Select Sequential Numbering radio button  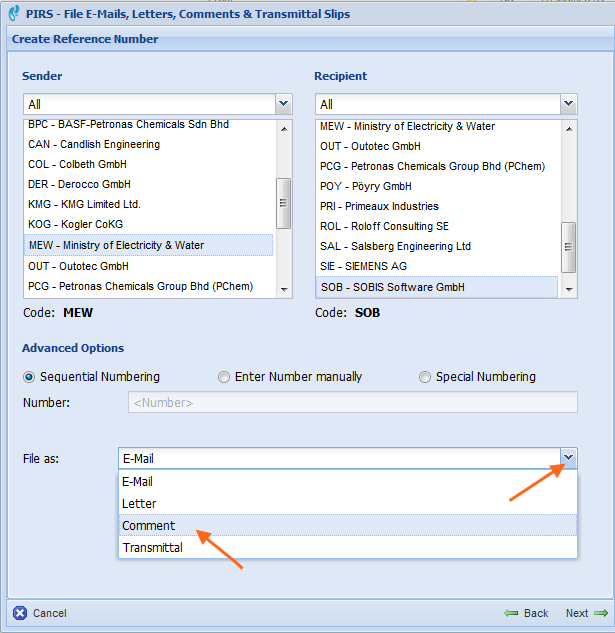click(29, 377)
